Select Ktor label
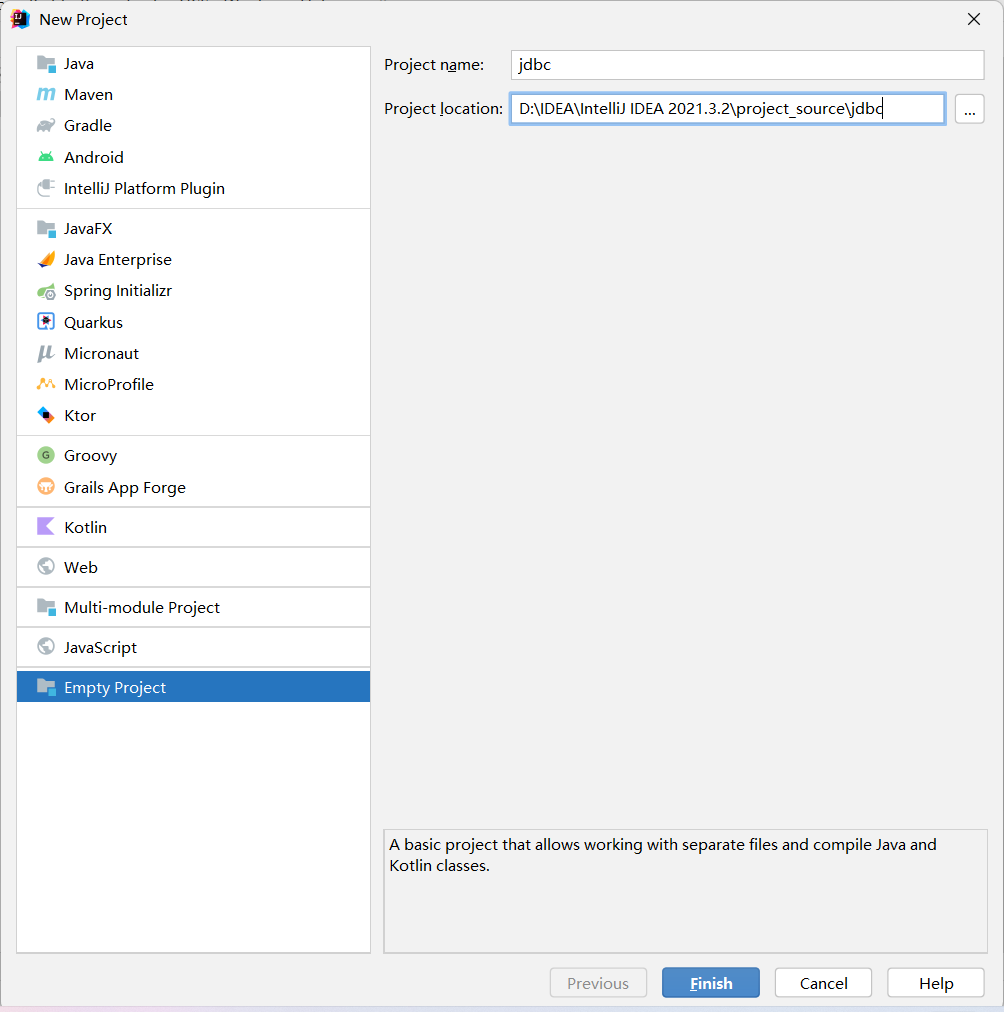1004x1012 pixels. pyautogui.click(x=80, y=416)
